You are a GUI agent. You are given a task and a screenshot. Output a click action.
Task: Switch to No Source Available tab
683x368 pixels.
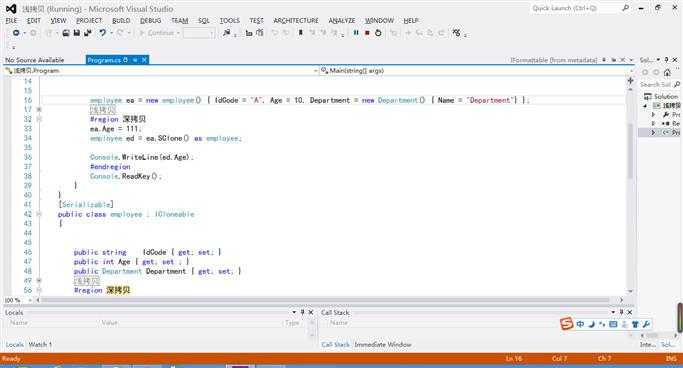coord(35,60)
